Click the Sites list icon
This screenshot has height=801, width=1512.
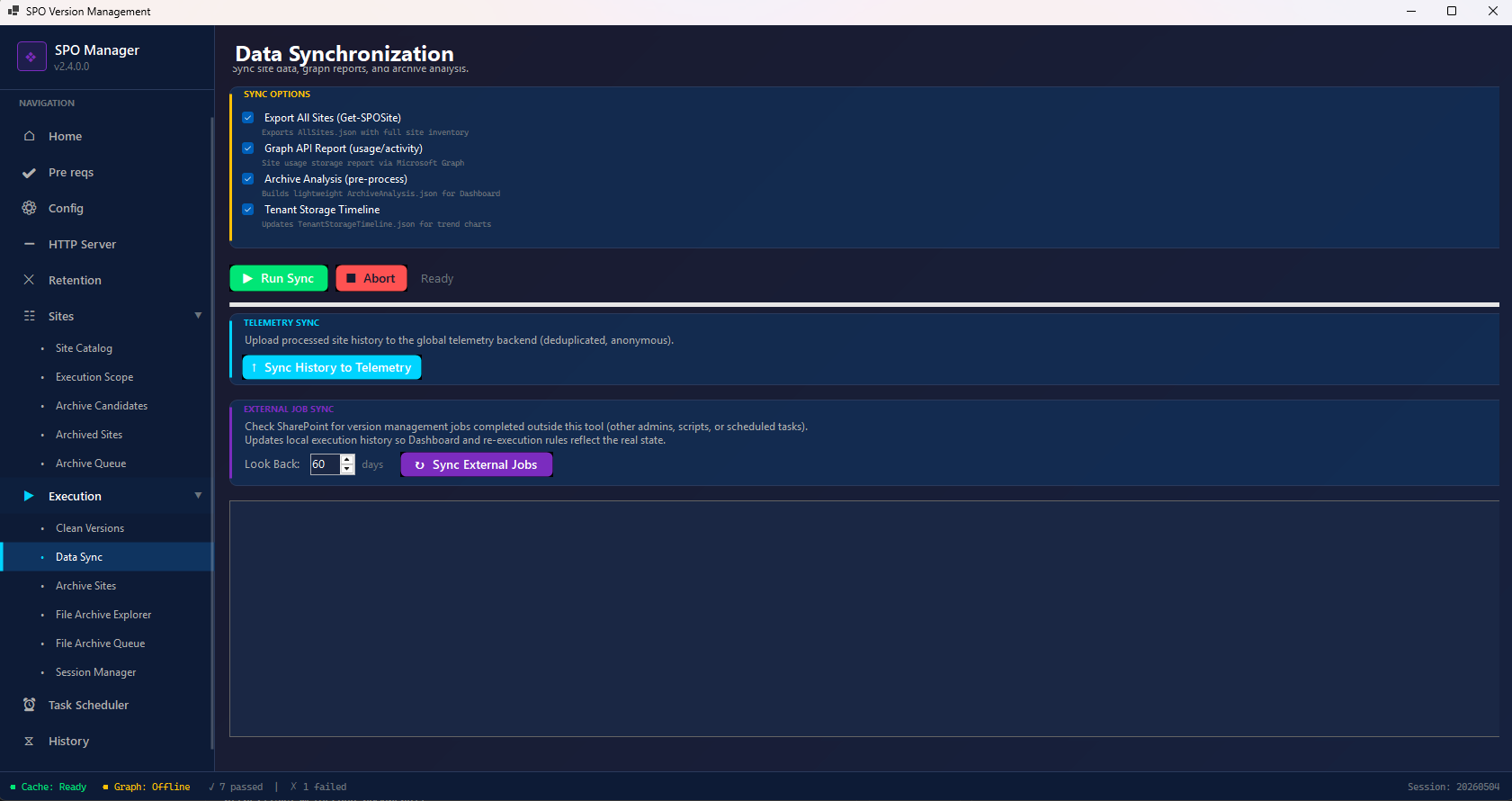pos(29,316)
